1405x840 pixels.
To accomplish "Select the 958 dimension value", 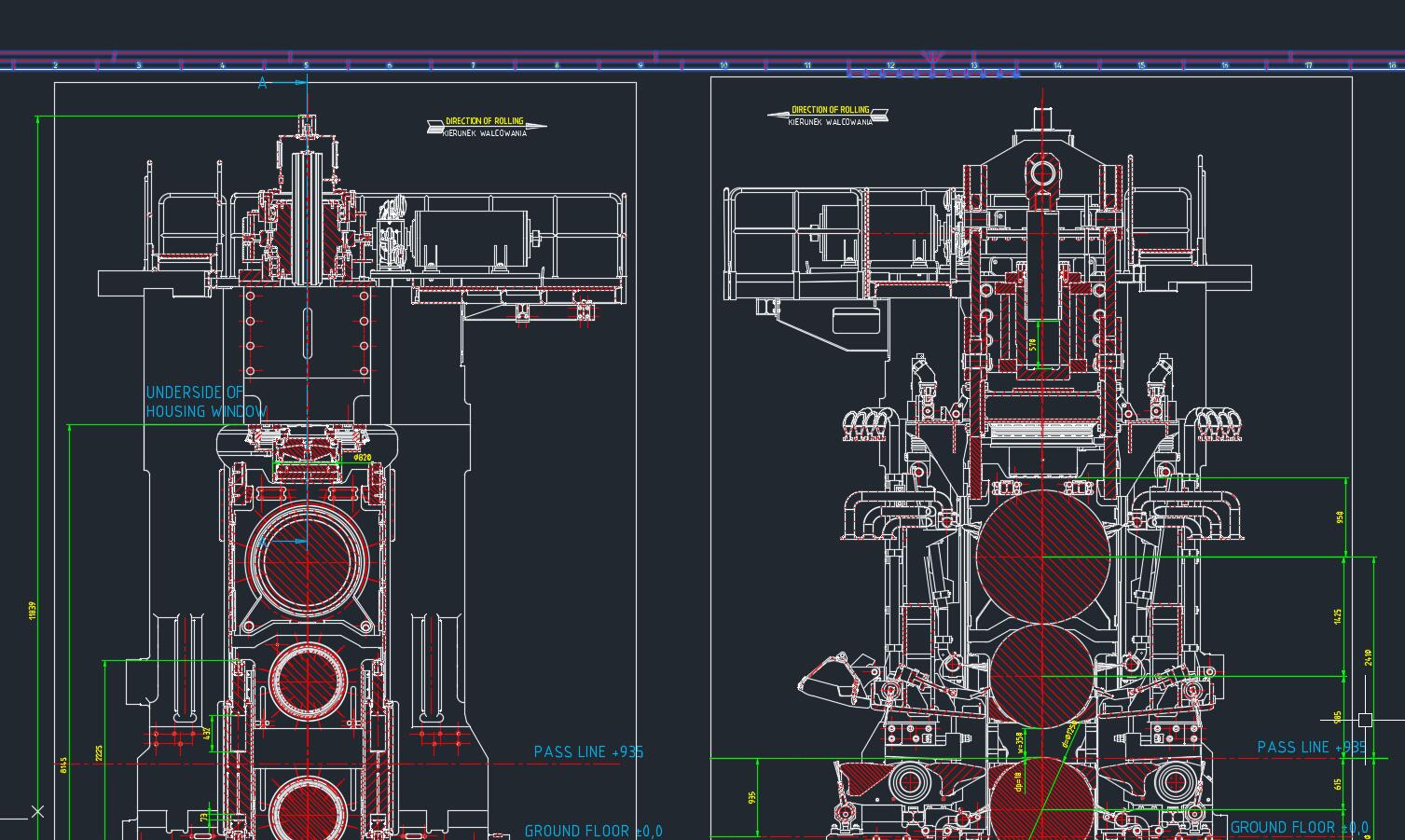I will 1340,516.
